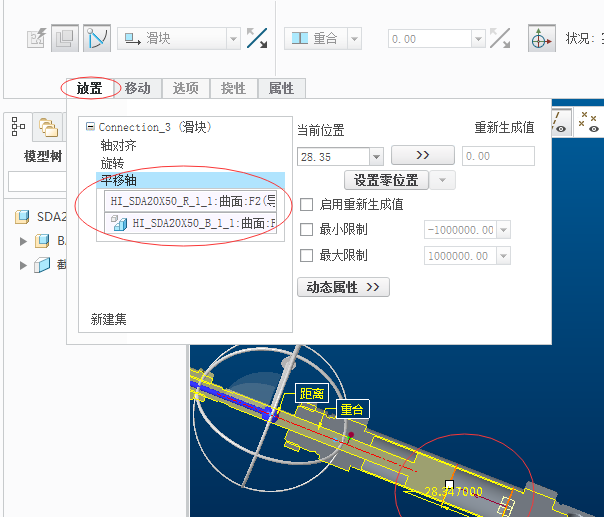
Task: Open the 最大限制 value dropdown
Action: 503,256
